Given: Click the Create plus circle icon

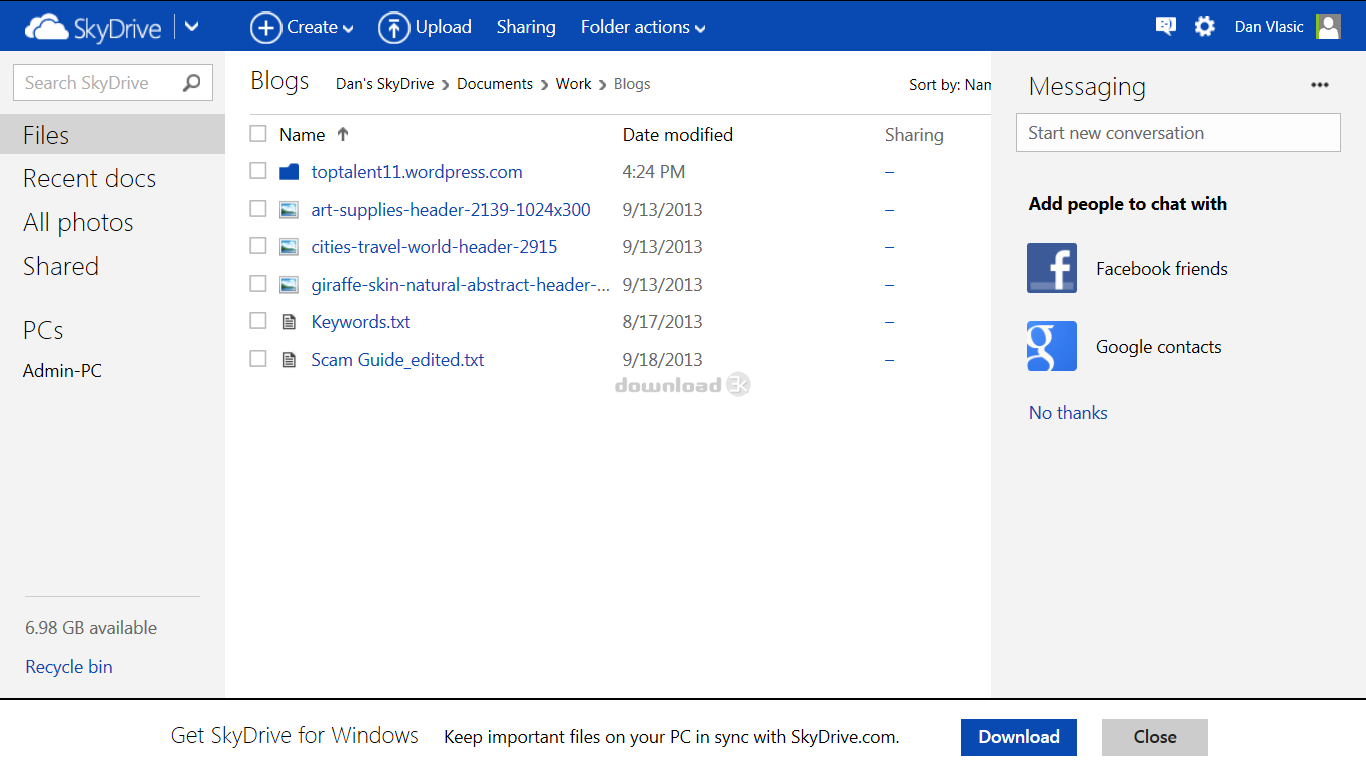Looking at the screenshot, I should click(265, 27).
